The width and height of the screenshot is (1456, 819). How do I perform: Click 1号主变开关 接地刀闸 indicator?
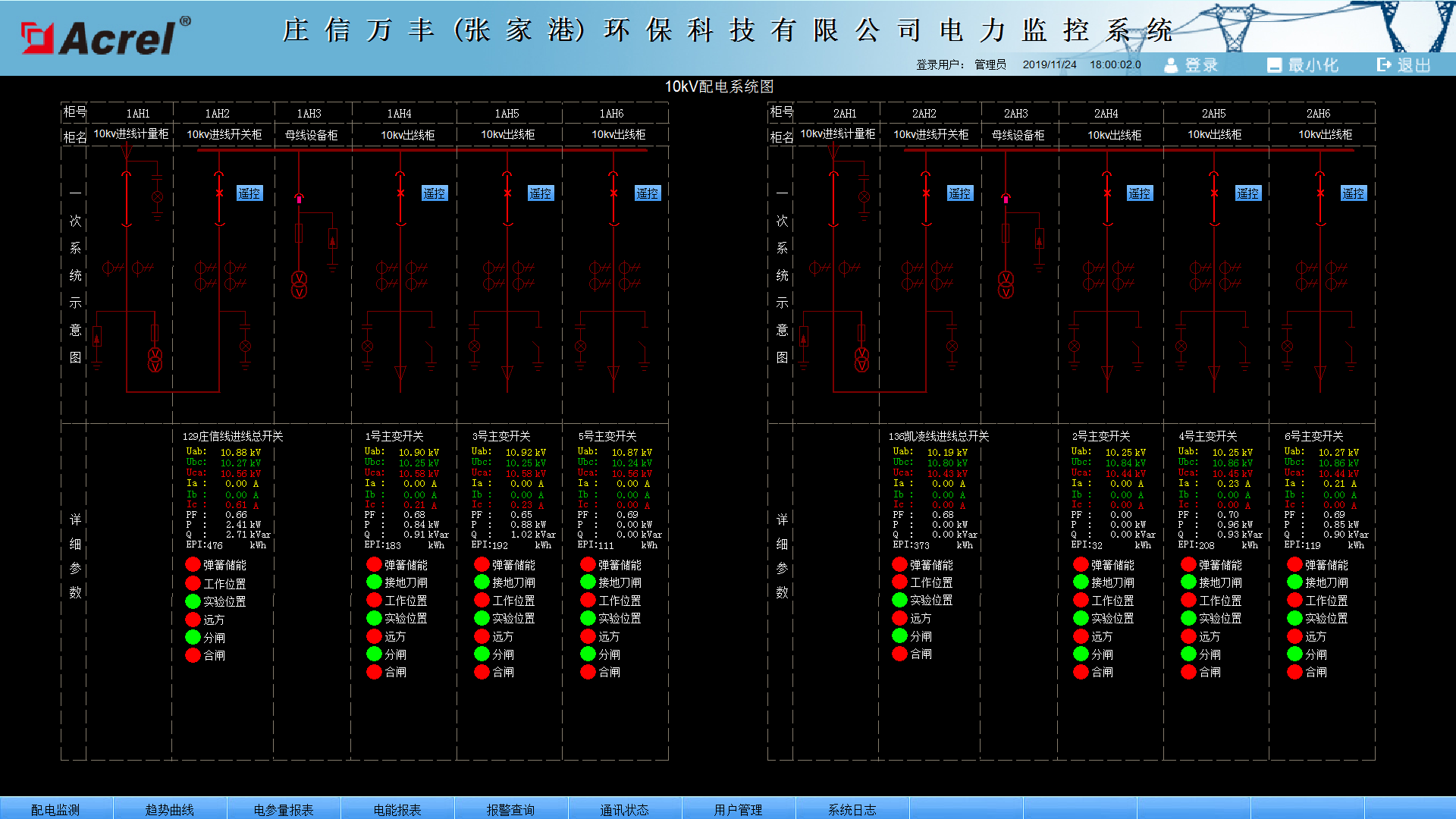(x=374, y=582)
